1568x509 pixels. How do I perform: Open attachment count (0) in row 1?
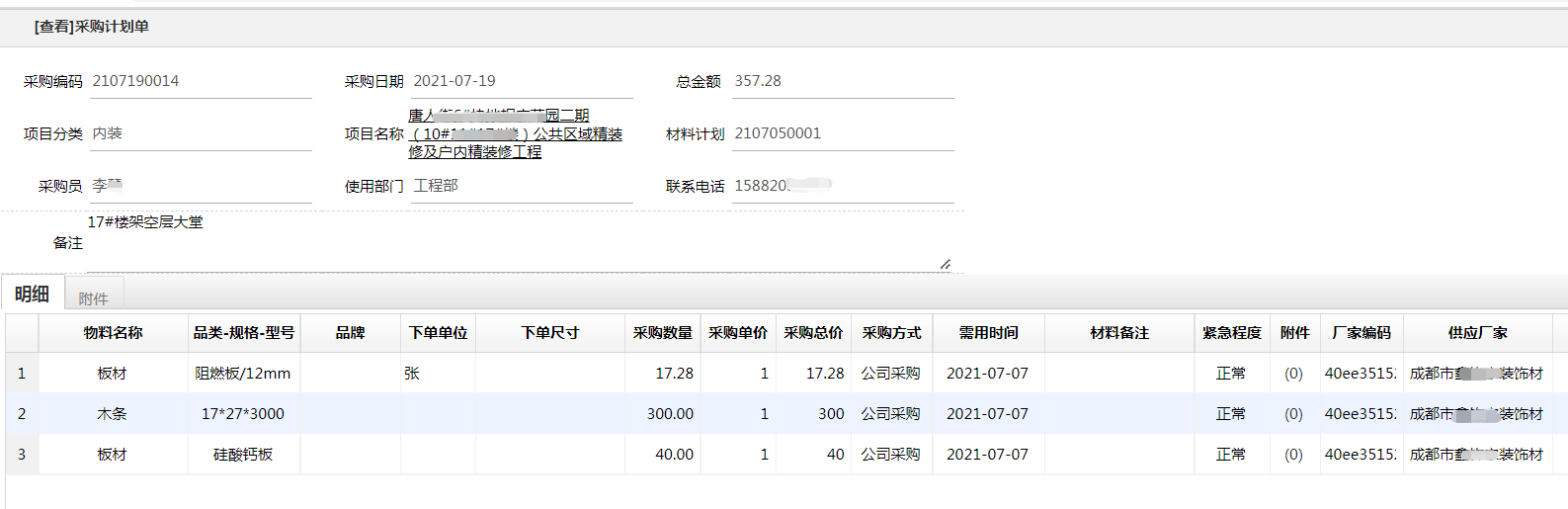(1293, 374)
